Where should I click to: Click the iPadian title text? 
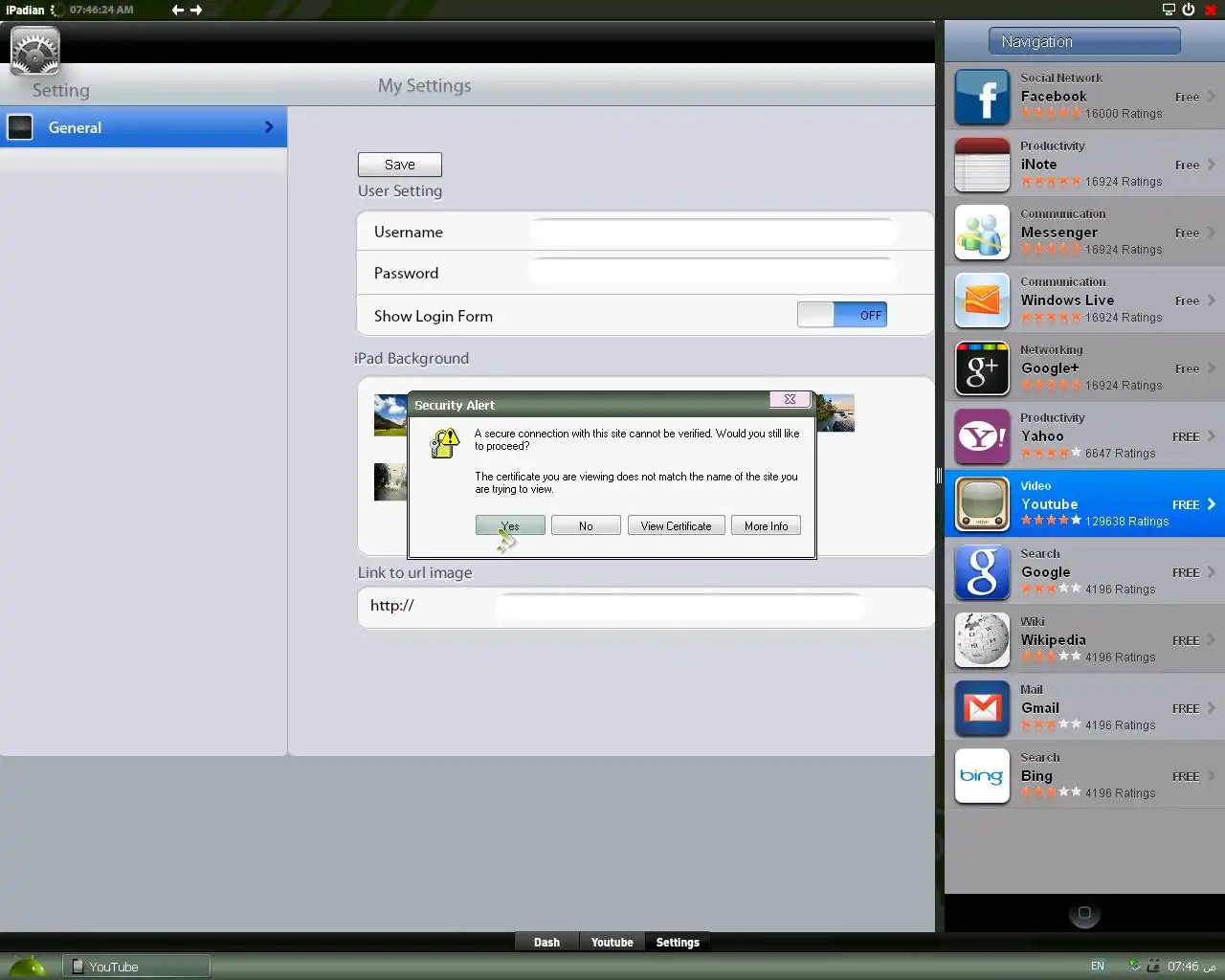tap(25, 10)
